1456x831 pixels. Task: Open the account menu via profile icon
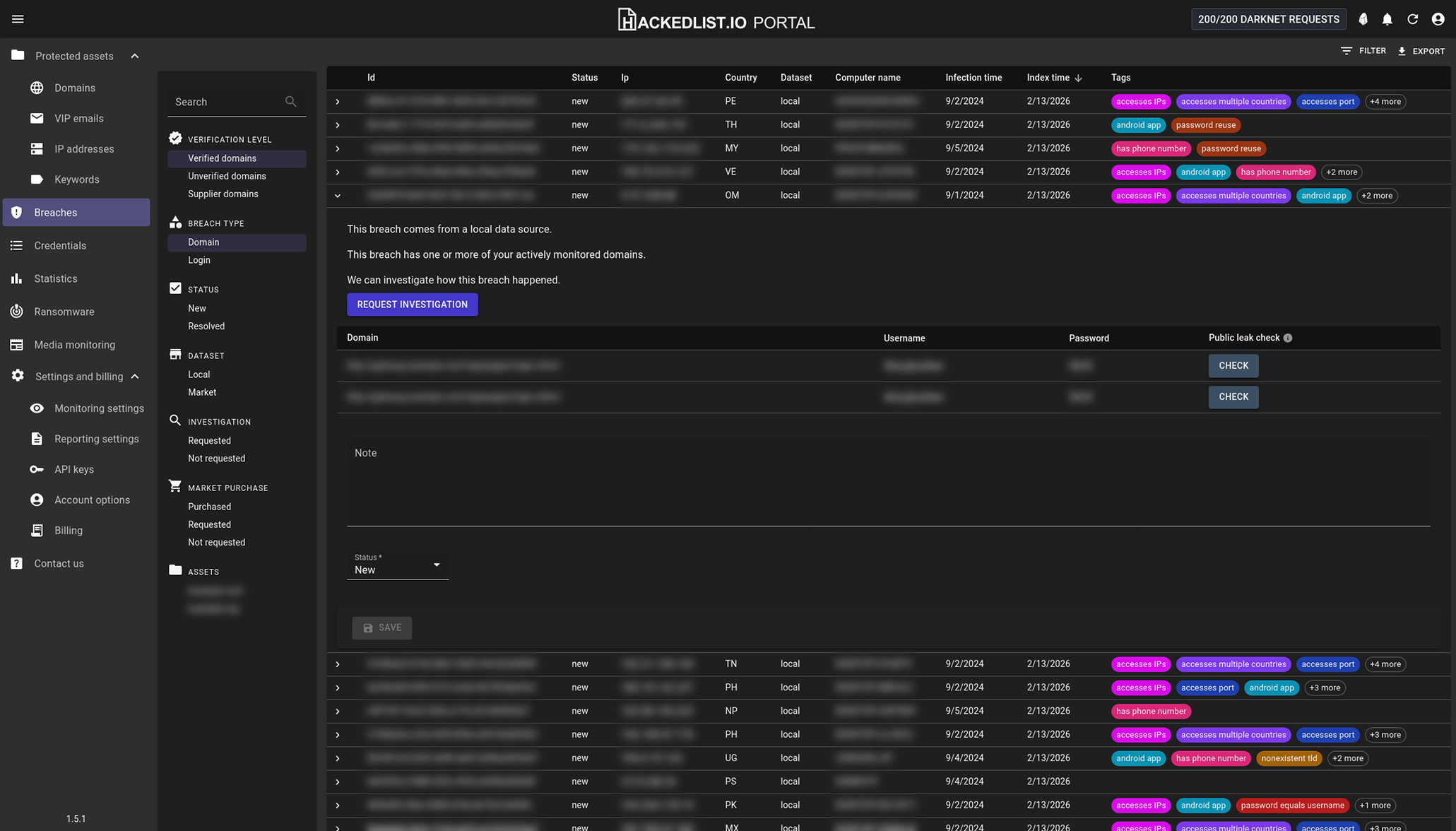[1438, 19]
